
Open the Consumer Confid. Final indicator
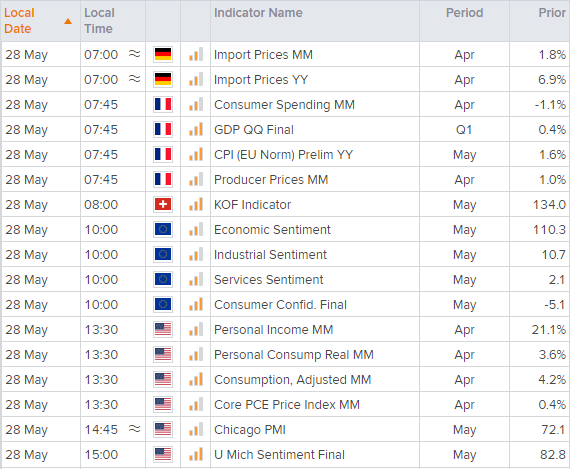click(x=280, y=304)
